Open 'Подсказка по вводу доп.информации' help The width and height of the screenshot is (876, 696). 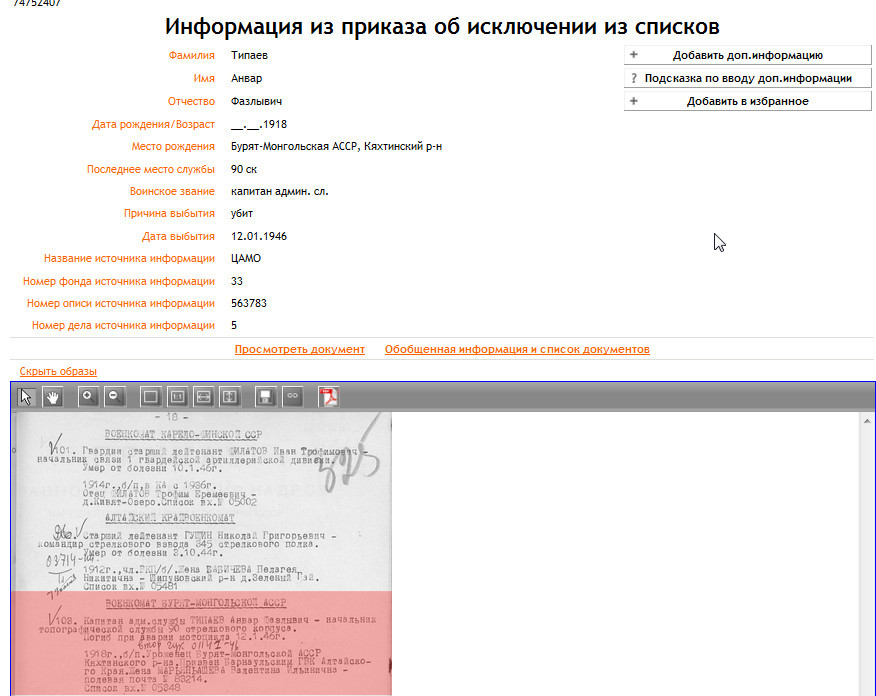(x=747, y=78)
